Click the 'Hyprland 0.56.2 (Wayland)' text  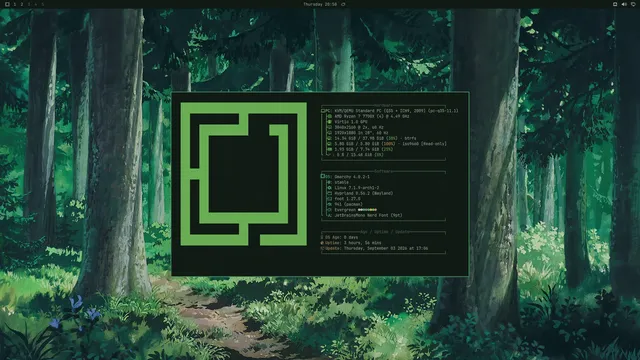click(x=364, y=193)
